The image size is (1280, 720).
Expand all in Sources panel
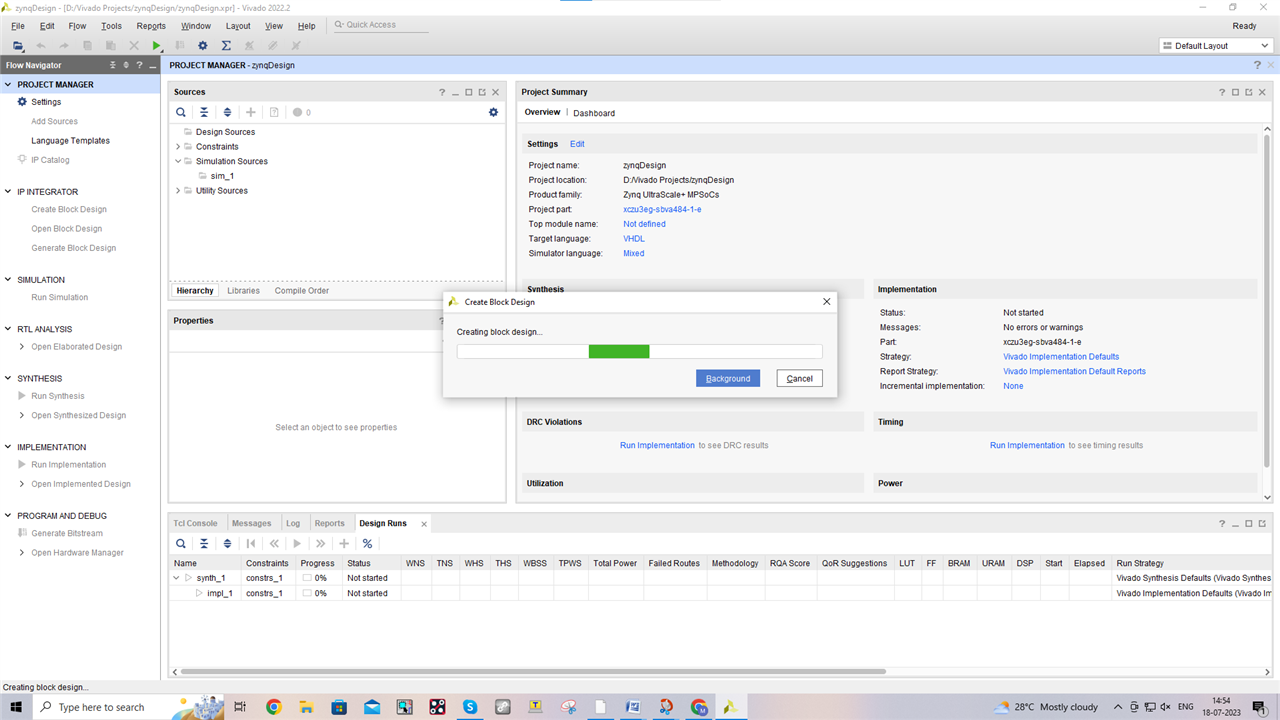click(227, 112)
